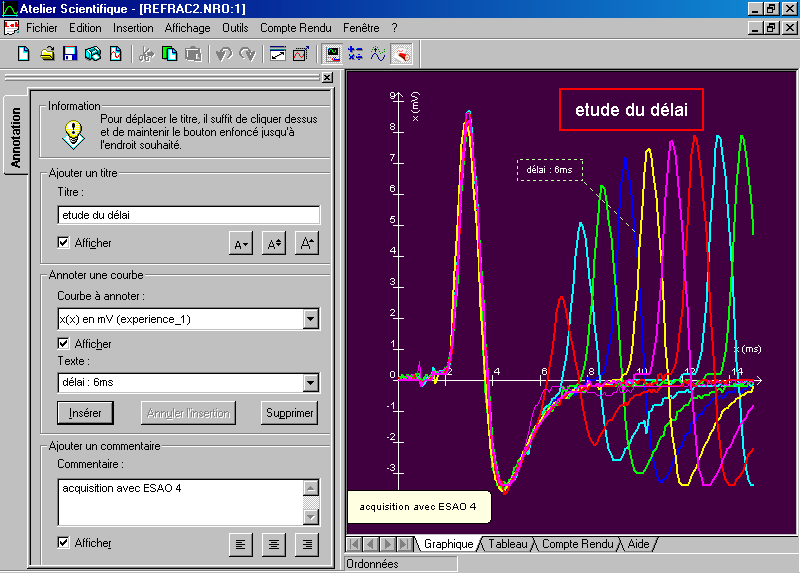Open the Fenêtre menu
The width and height of the screenshot is (800, 574).
point(361,28)
